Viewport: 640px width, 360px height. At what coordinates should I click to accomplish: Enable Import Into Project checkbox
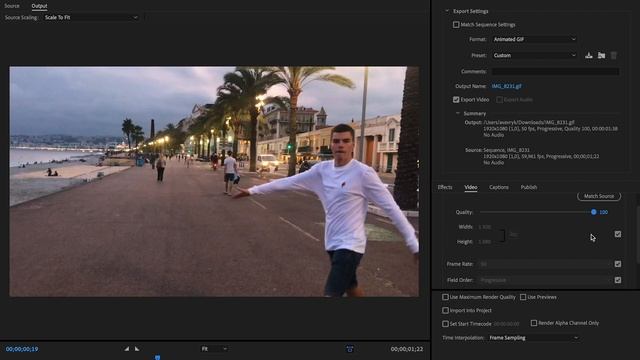[445, 310]
